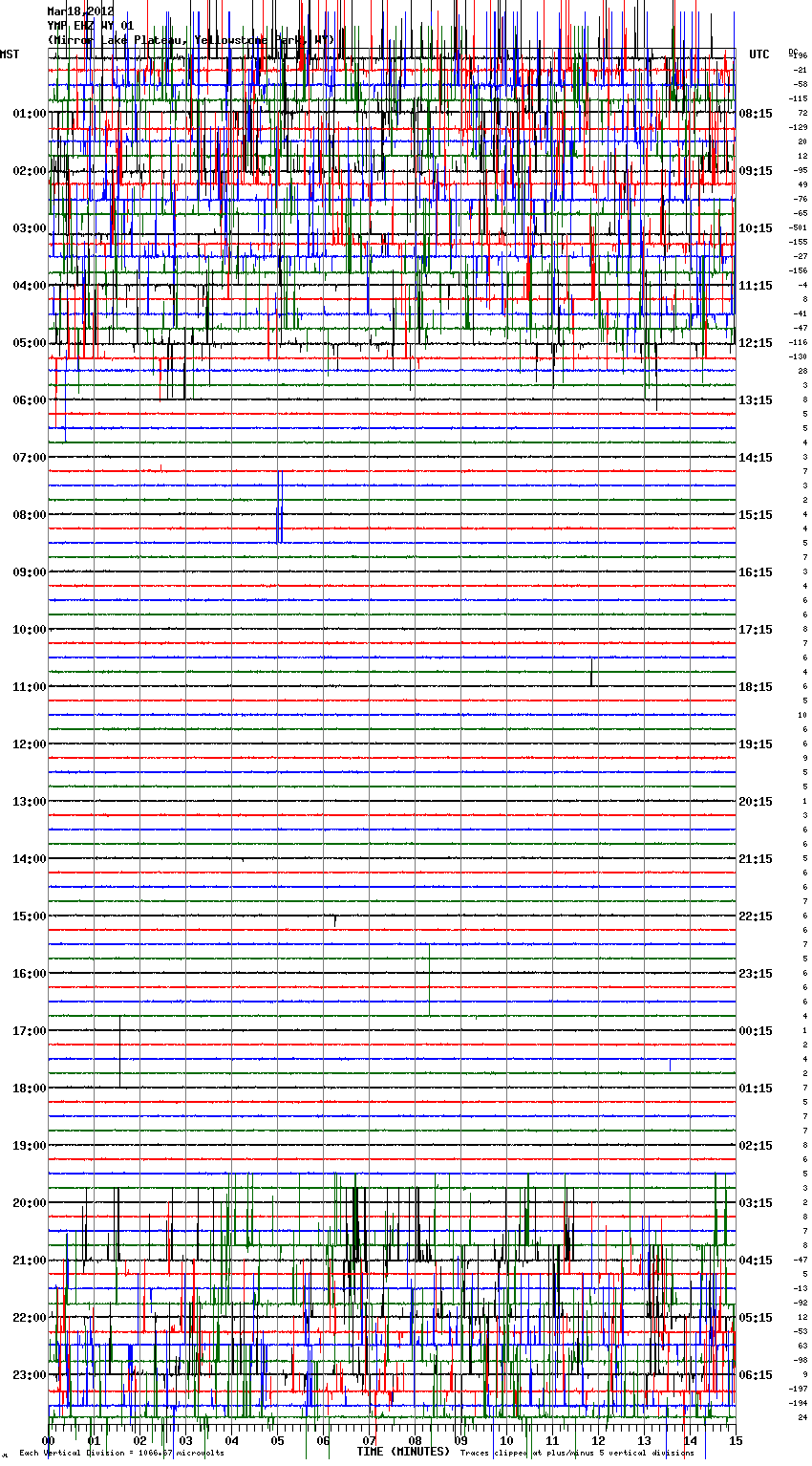Select the 16:00 MST hour label
The height and width of the screenshot is (1466, 812).
(30, 974)
